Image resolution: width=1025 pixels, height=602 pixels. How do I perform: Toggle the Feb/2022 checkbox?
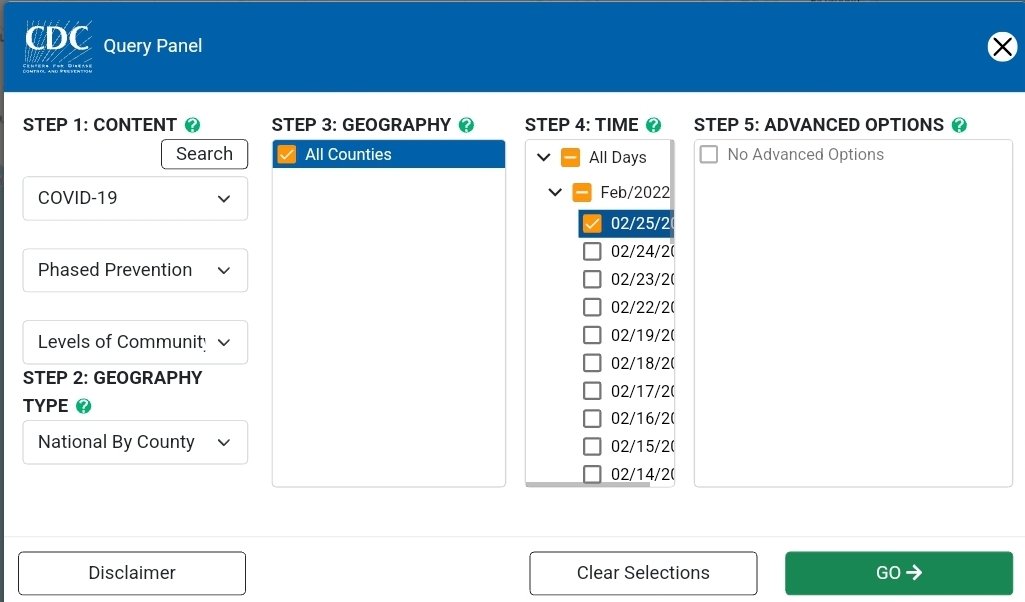tap(582, 192)
